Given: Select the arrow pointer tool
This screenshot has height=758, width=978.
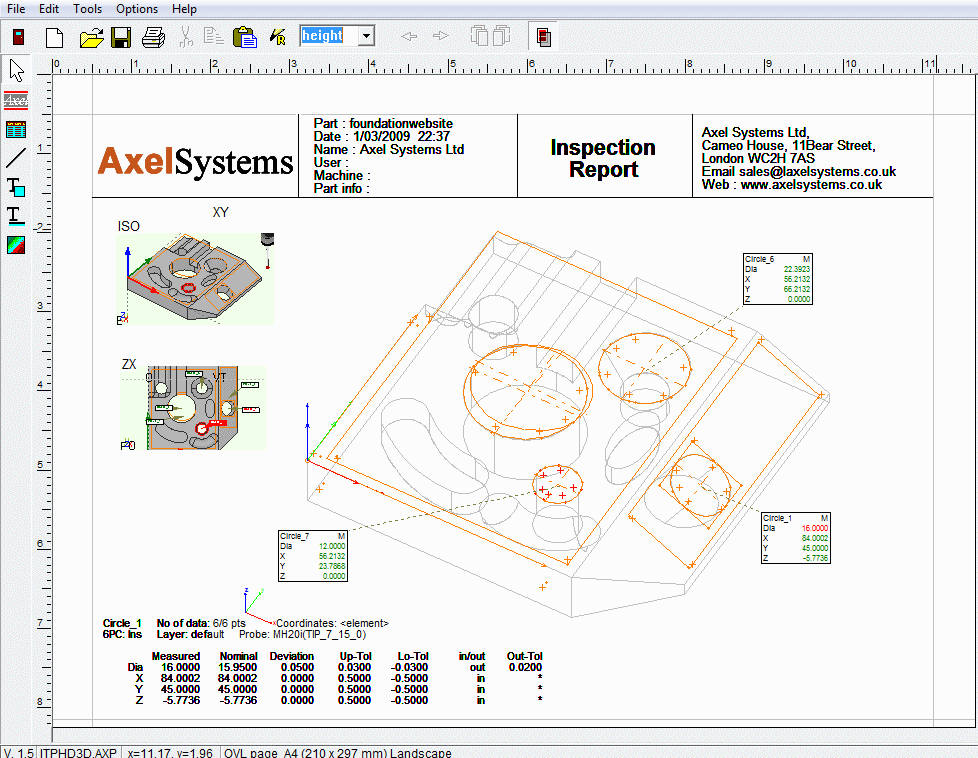Looking at the screenshot, I should click(16, 71).
